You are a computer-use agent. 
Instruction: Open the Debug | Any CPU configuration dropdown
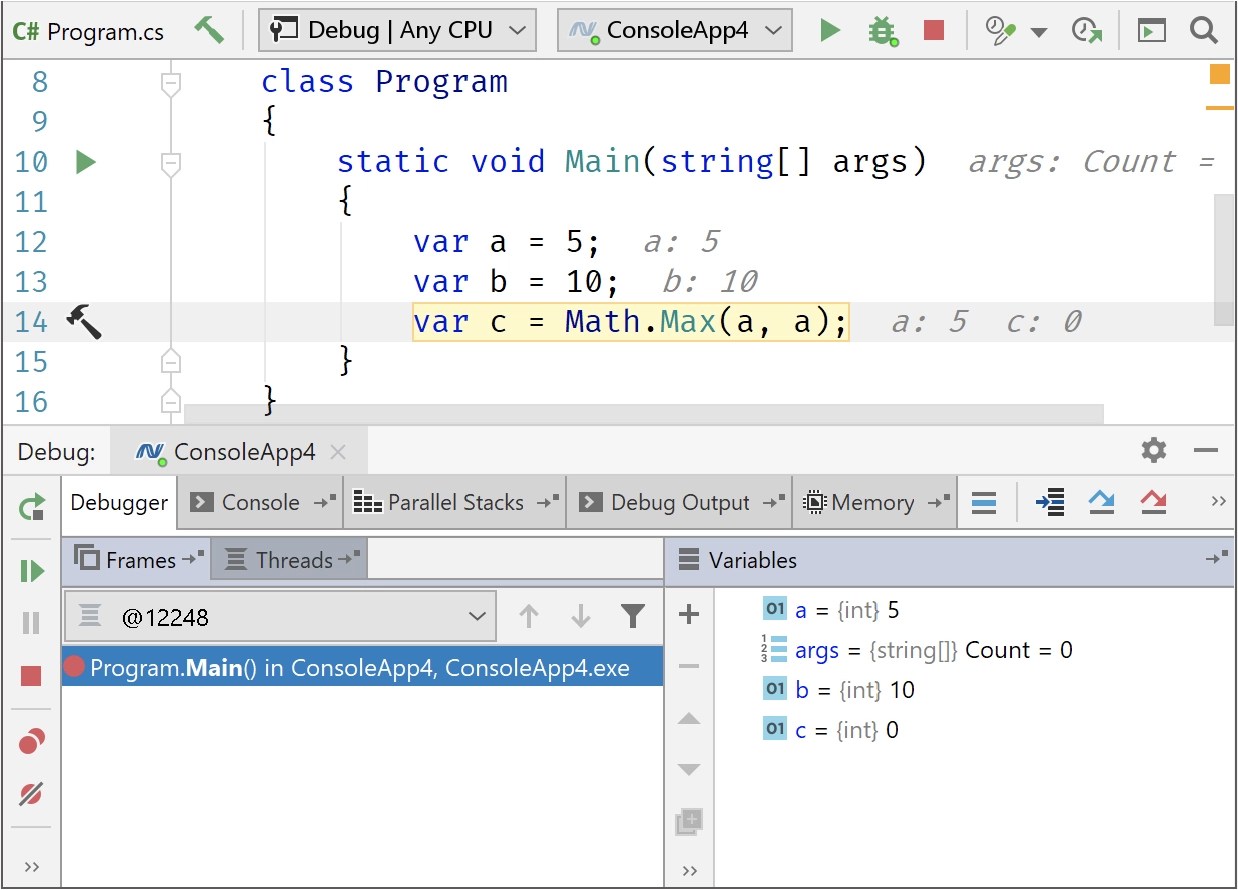(x=396, y=30)
